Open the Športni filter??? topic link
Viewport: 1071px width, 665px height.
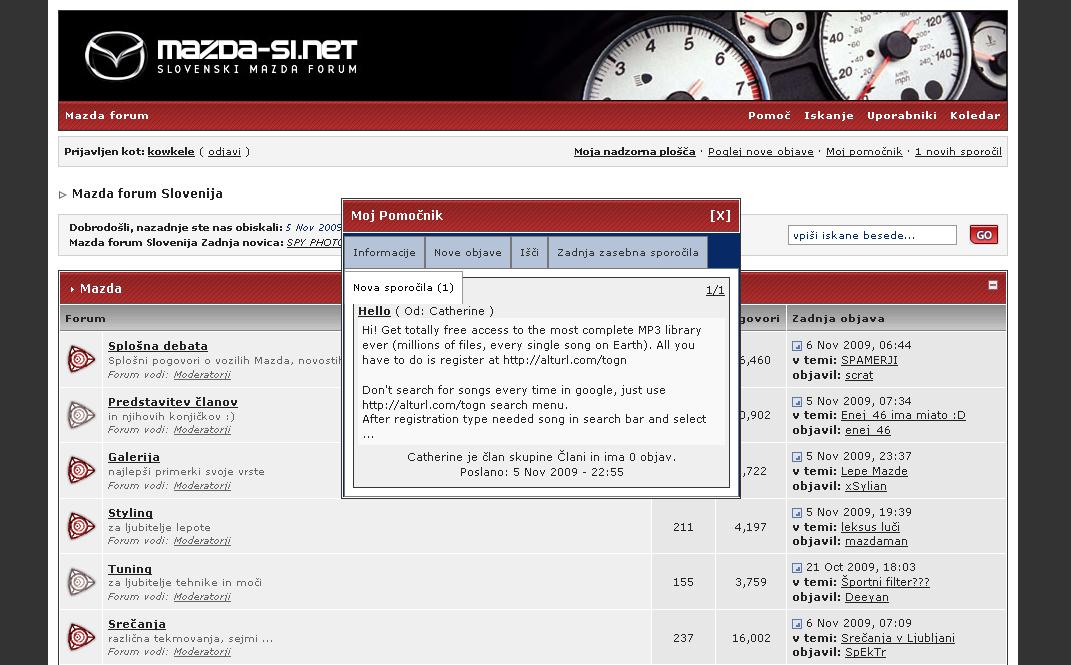885,582
